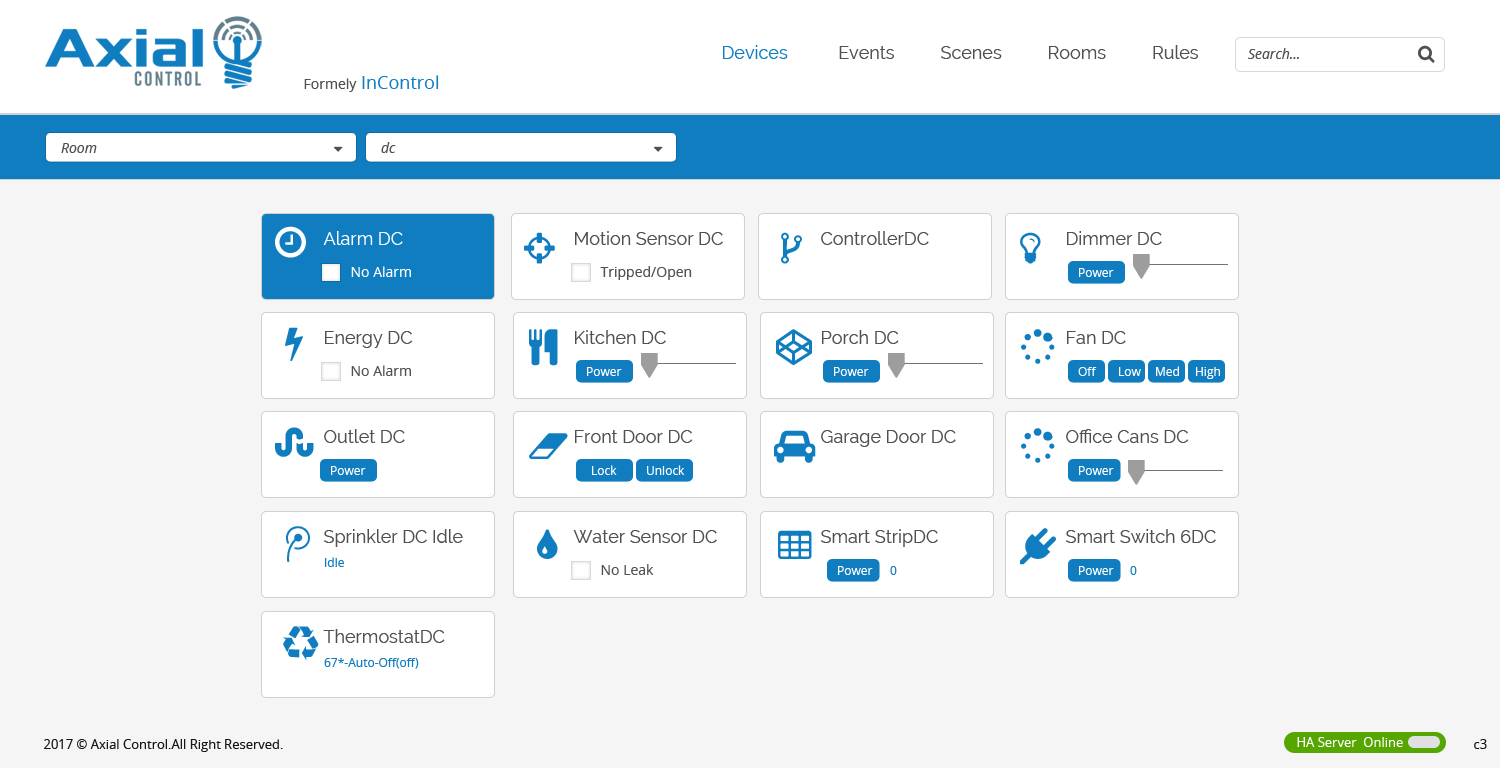Click the Alarm DC clock icon
Image resolution: width=1500 pixels, height=768 pixels.
290,242
